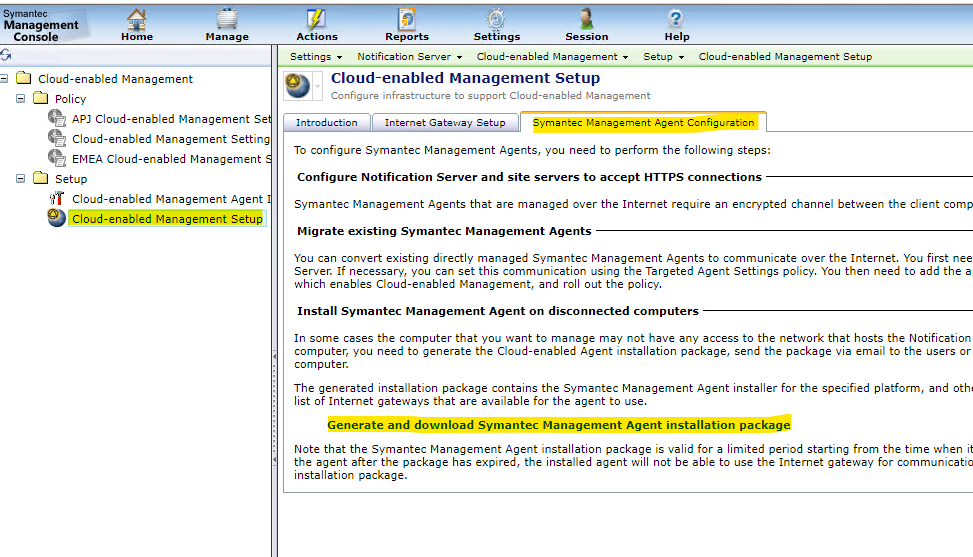Image resolution: width=973 pixels, height=557 pixels.
Task: Open the Session user icon
Action: 586,20
